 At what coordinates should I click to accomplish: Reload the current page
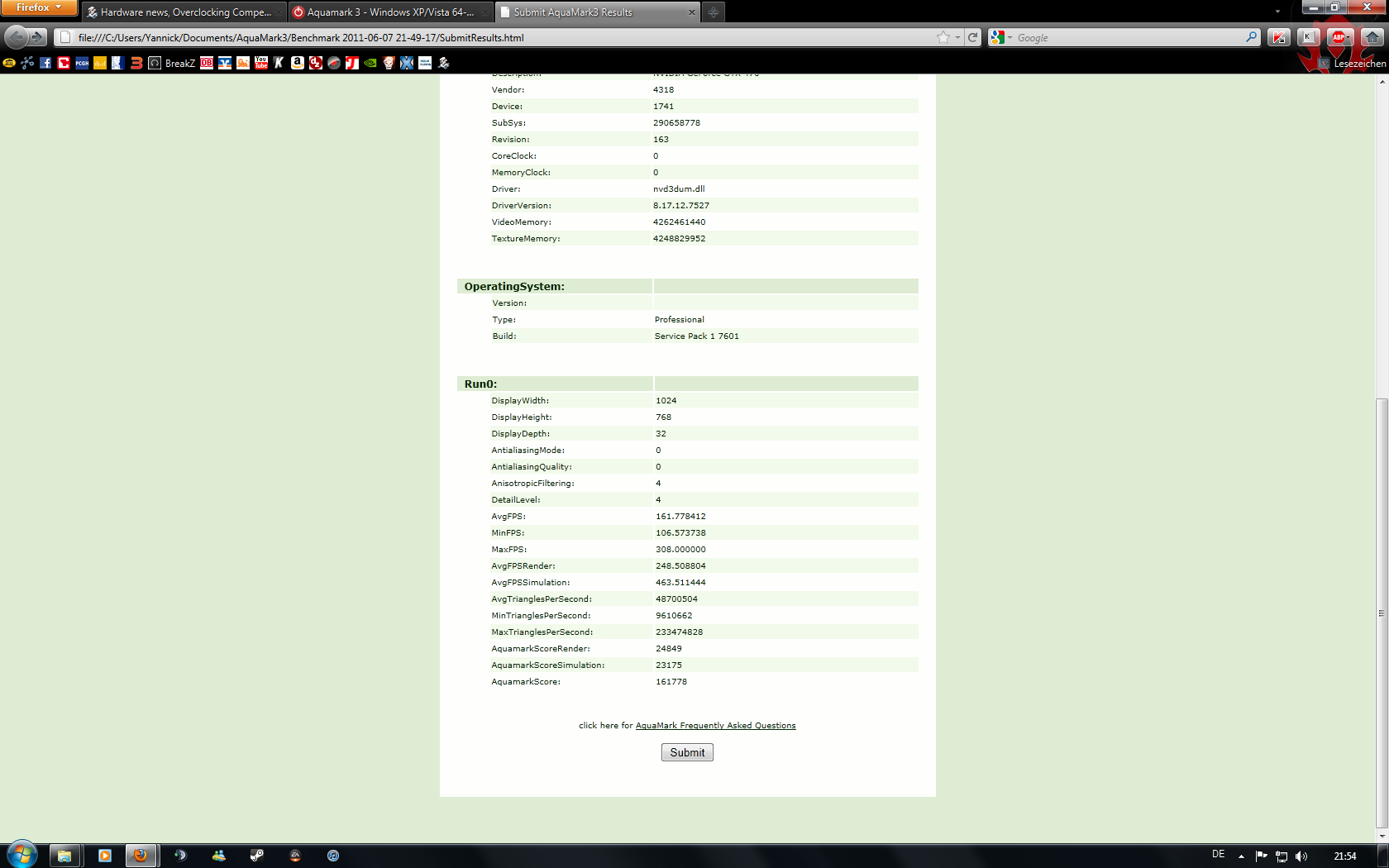point(973,37)
